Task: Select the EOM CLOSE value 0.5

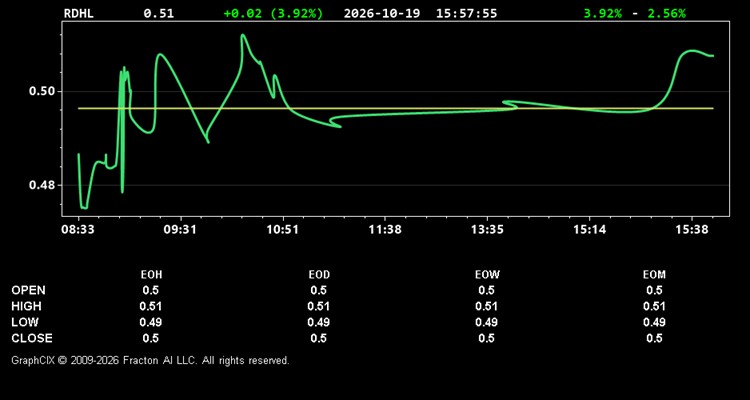Action: tap(654, 338)
